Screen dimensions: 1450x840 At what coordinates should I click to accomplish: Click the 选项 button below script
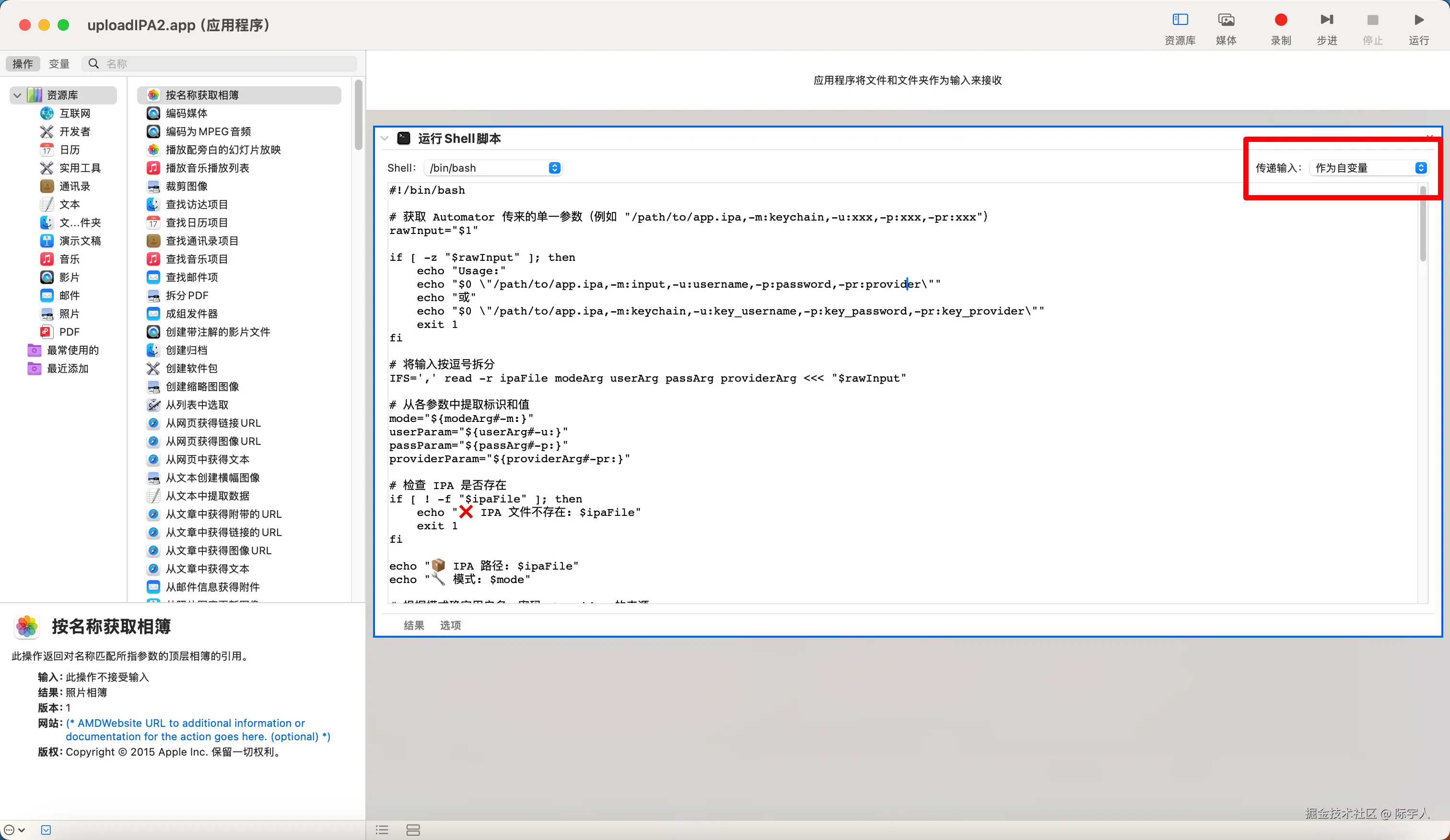(450, 625)
